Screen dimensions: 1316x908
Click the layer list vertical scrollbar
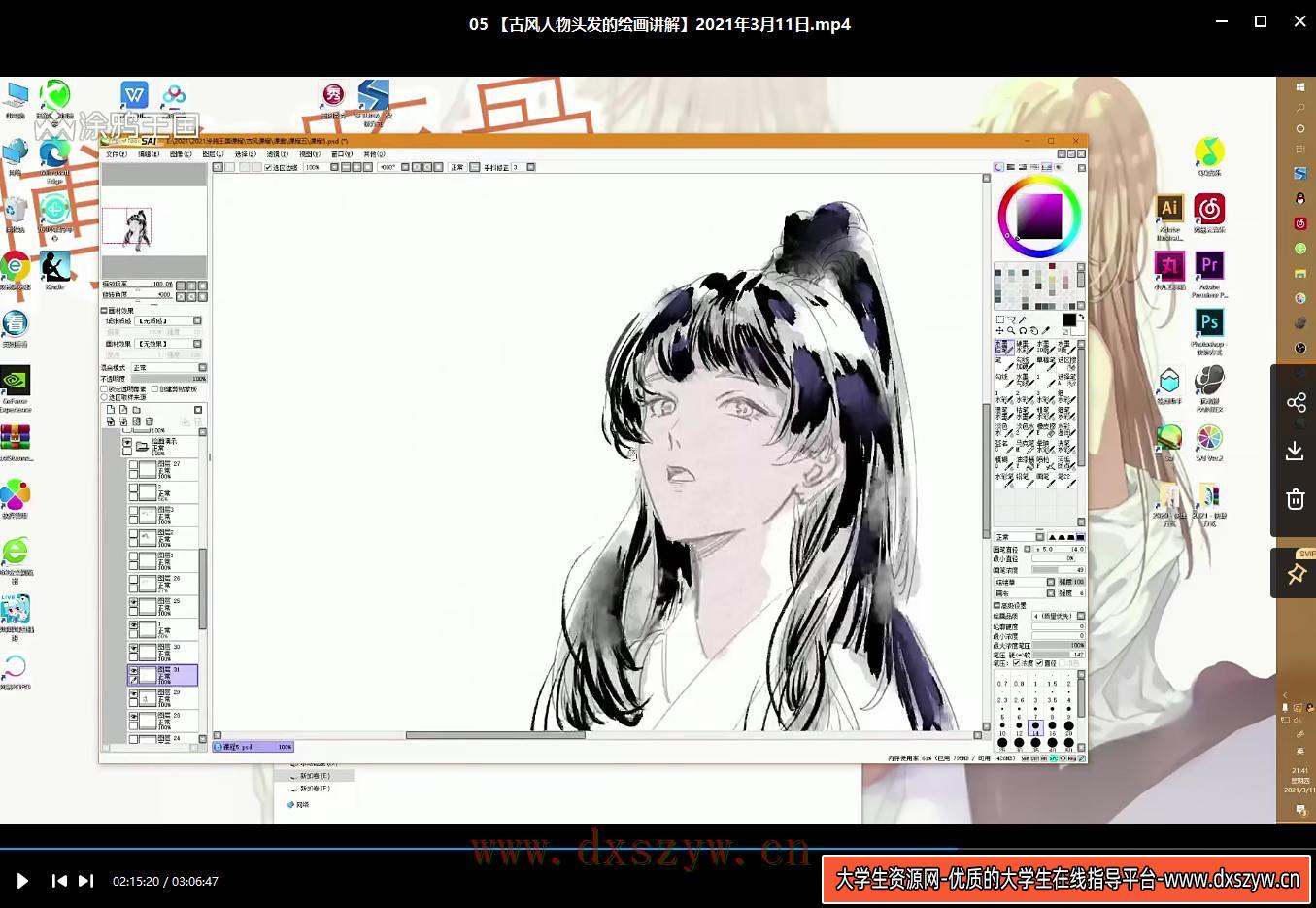pos(203,589)
